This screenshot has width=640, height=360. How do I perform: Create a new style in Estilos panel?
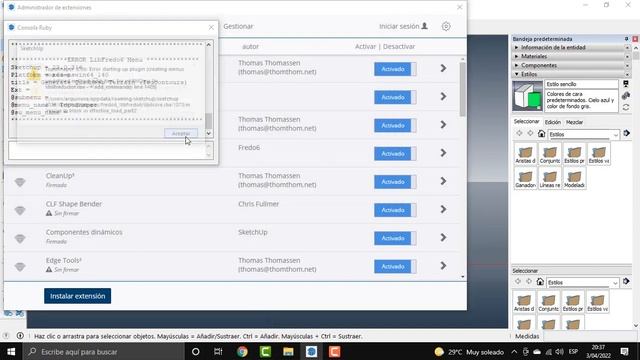(x=626, y=96)
